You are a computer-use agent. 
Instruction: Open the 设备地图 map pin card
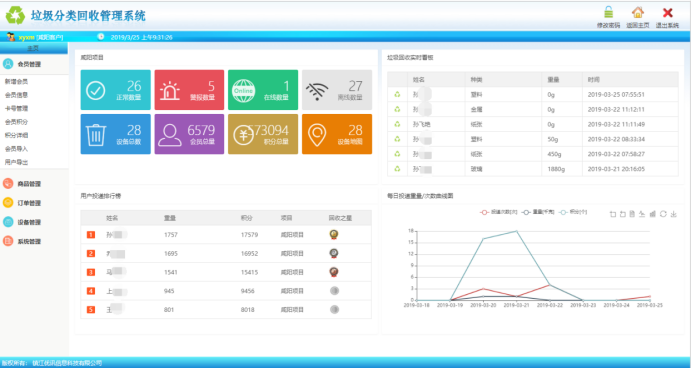click(x=337, y=134)
